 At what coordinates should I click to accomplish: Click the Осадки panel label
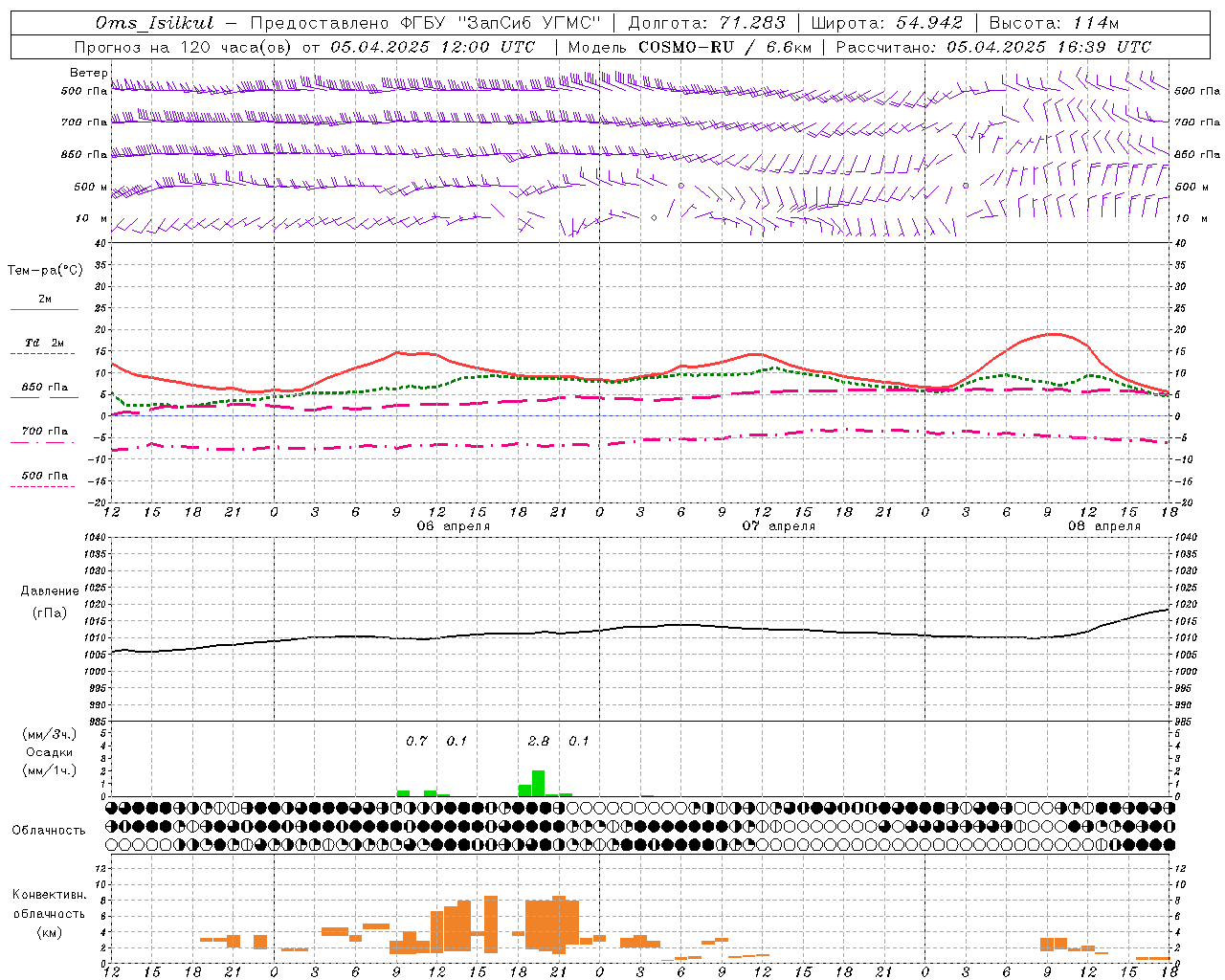coord(49,752)
